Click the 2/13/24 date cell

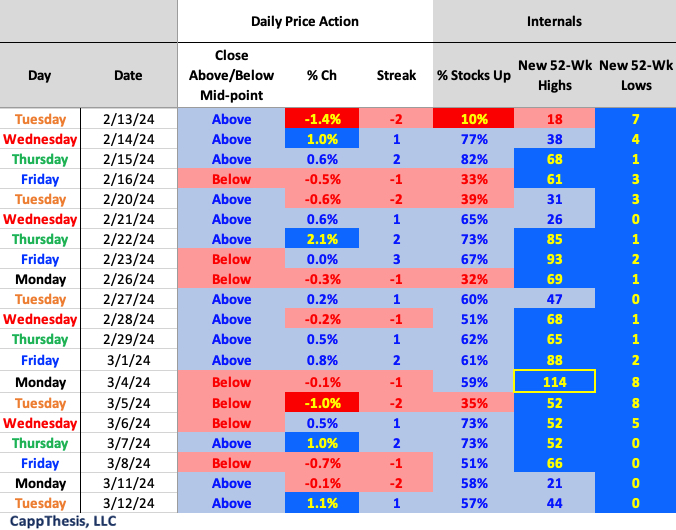pos(128,119)
